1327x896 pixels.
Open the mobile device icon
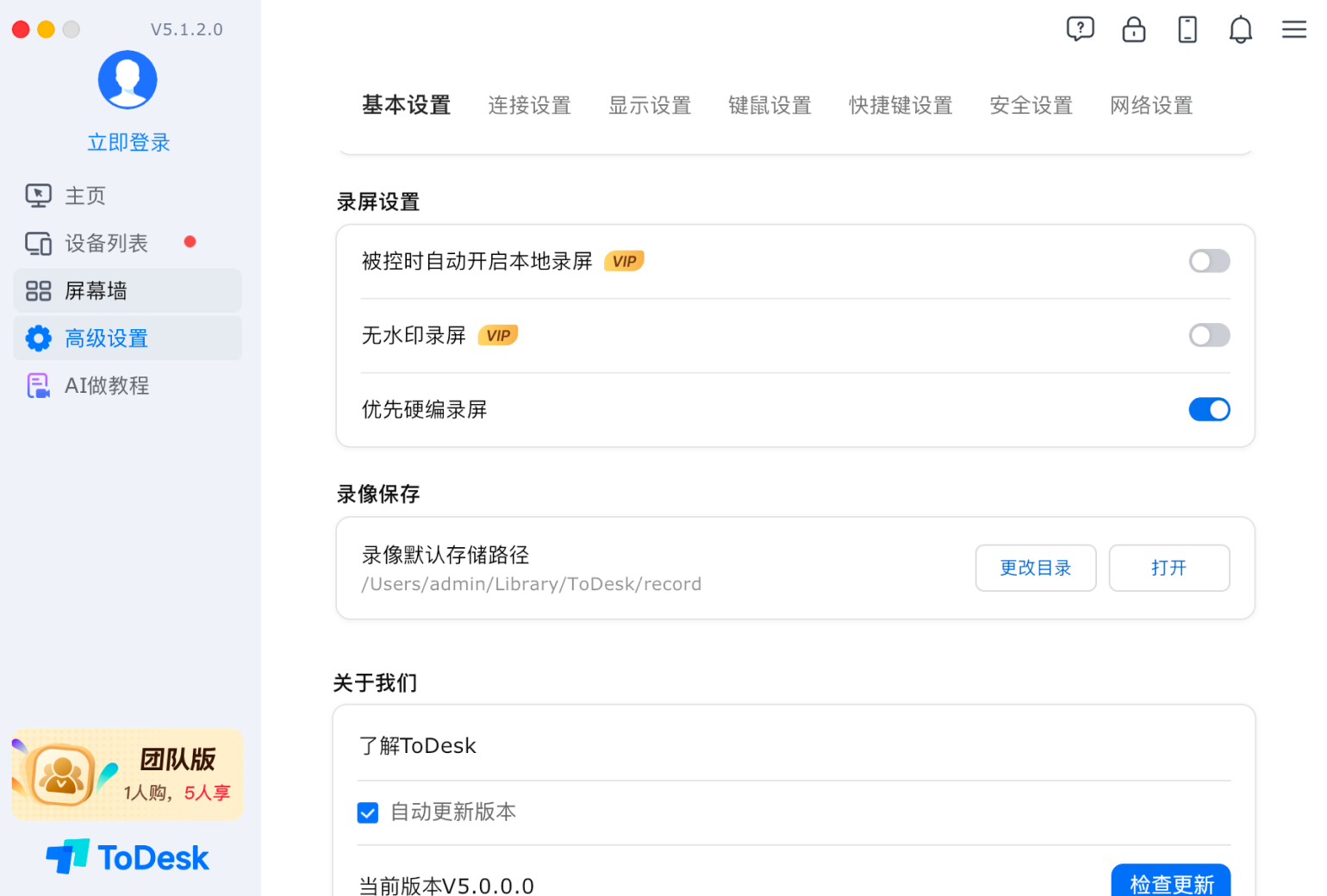pos(1187,29)
